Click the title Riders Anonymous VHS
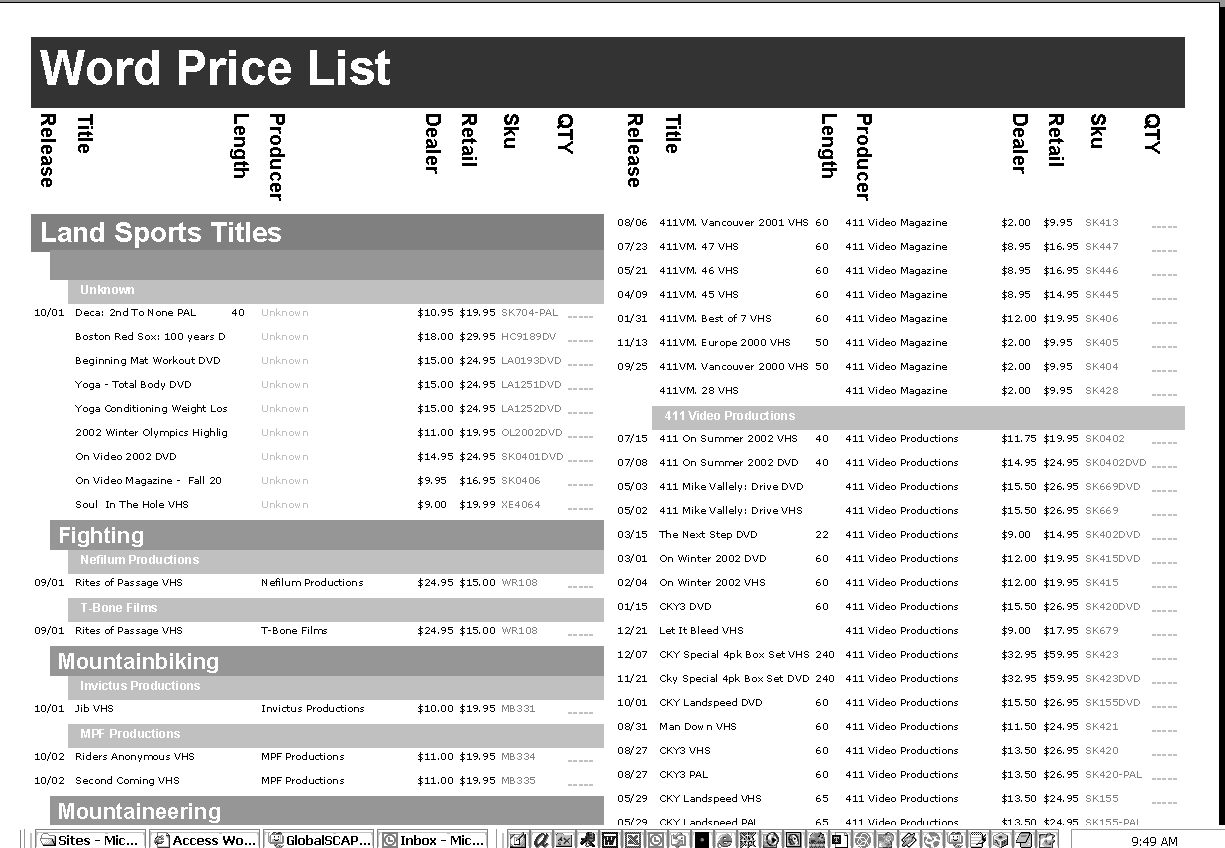 point(135,757)
